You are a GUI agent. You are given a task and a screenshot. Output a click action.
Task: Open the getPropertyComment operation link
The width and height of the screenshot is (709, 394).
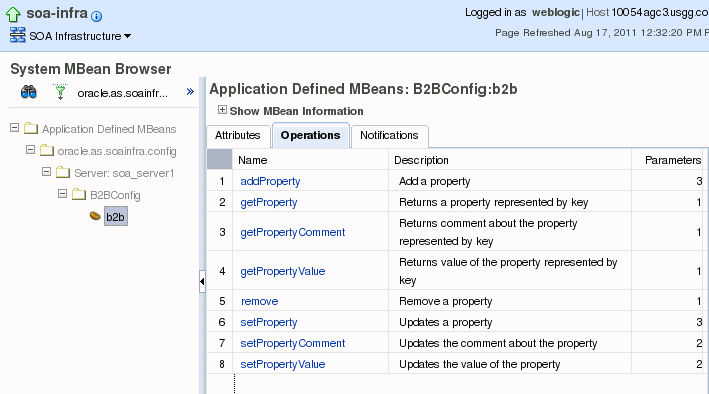[293, 232]
